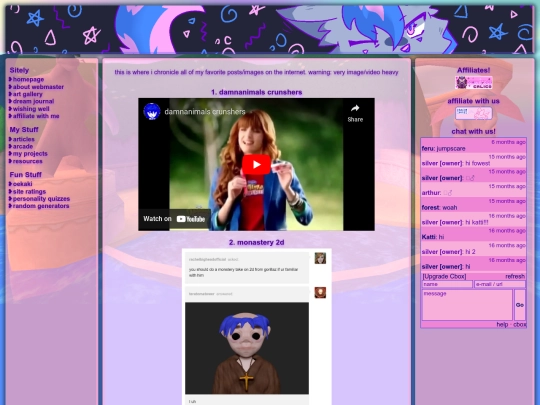Visit the art gallery link
Viewport: 540px width, 405px height.
(27, 94)
